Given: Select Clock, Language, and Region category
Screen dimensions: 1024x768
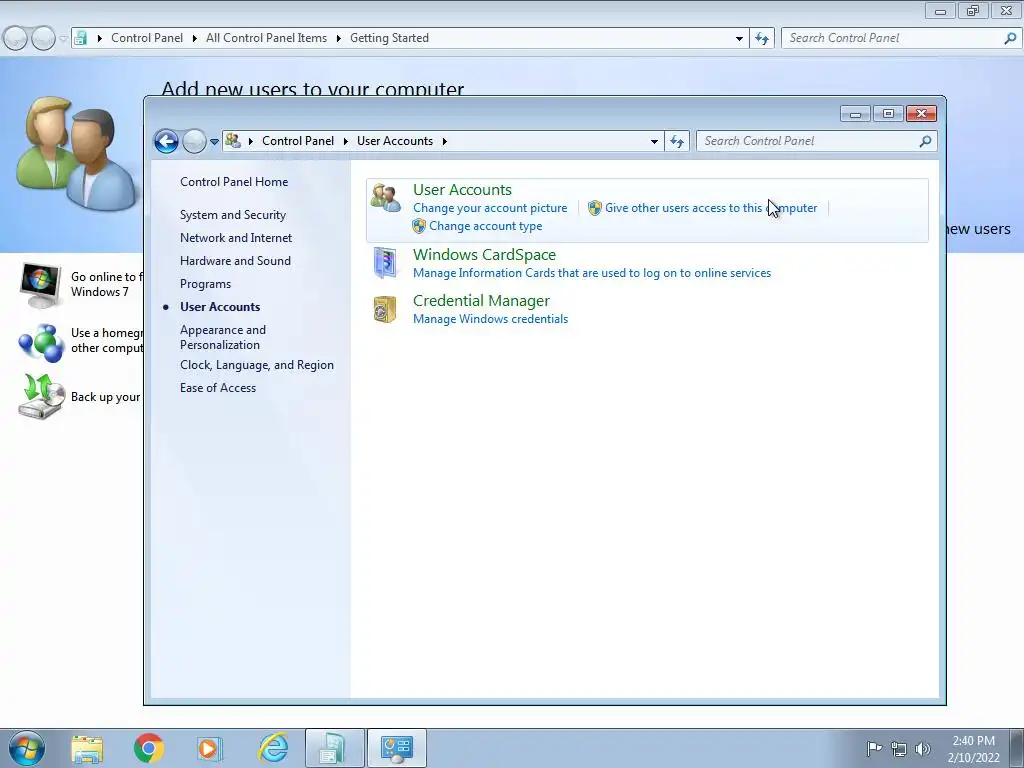Looking at the screenshot, I should [257, 365].
